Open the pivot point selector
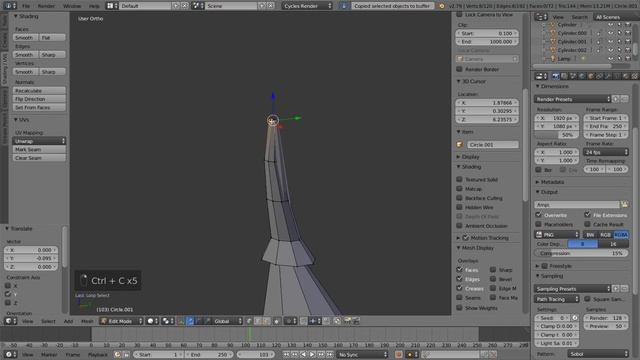640x360 pixels. pos(168,321)
